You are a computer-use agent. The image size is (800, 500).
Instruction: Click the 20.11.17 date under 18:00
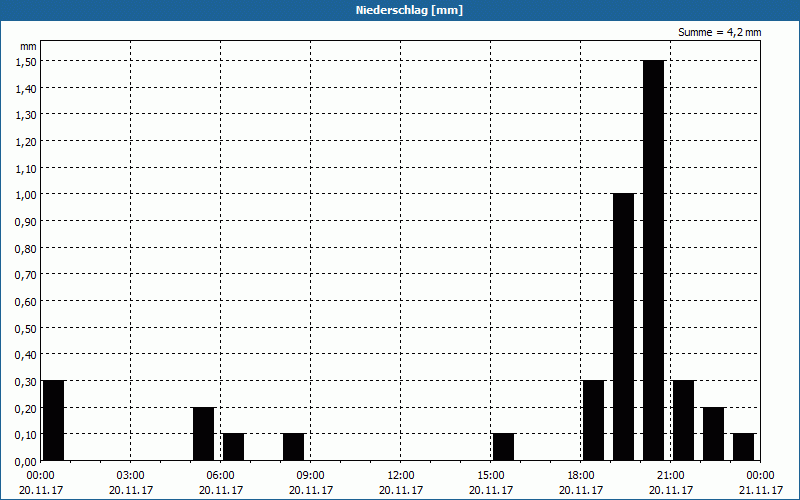pos(581,490)
